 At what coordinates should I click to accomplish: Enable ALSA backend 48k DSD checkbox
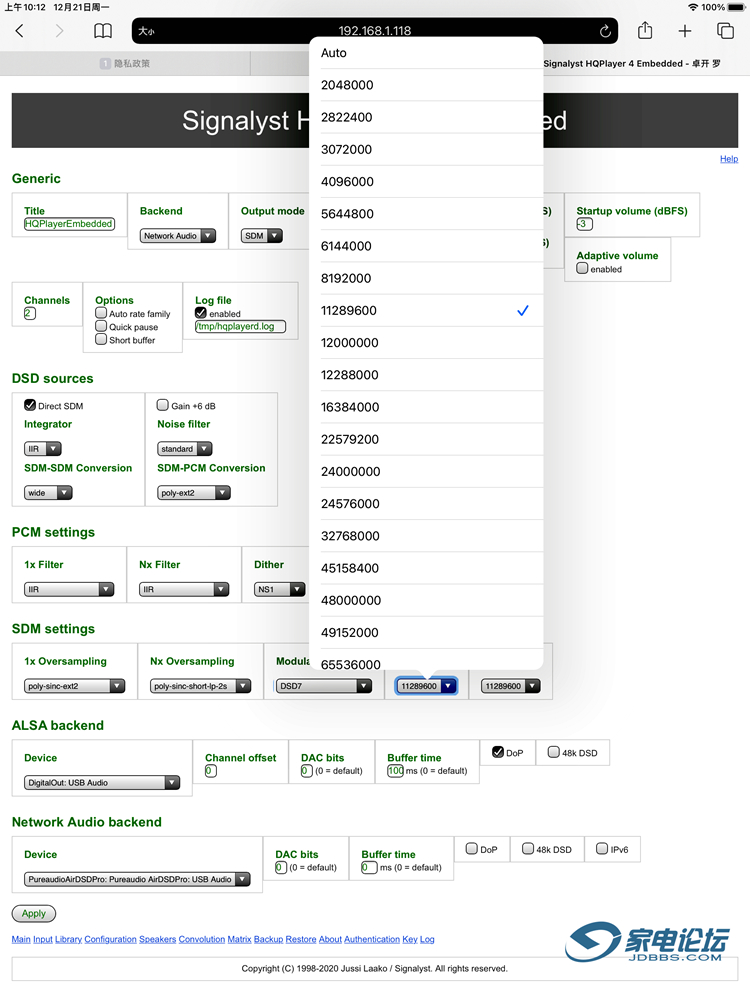[x=554, y=753]
